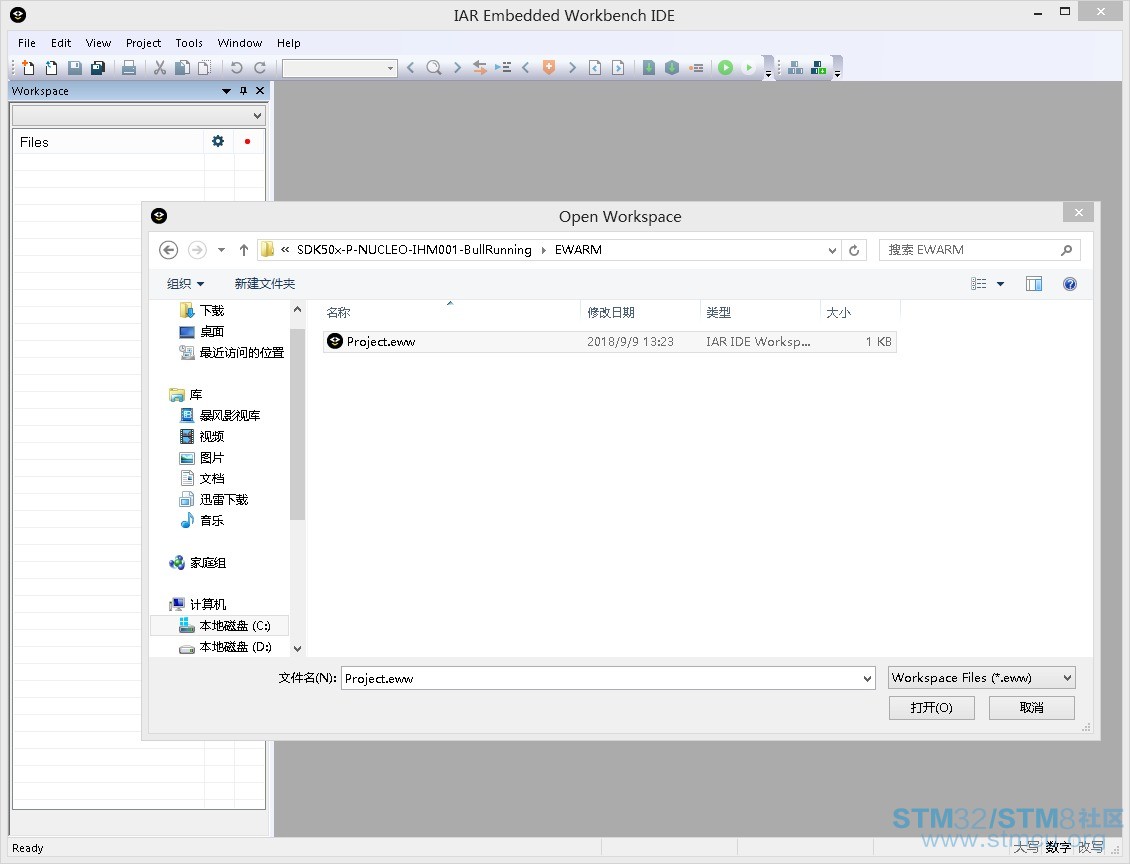1130x864 pixels.
Task: Click the Download and Debug green play icon
Action: (x=726, y=68)
